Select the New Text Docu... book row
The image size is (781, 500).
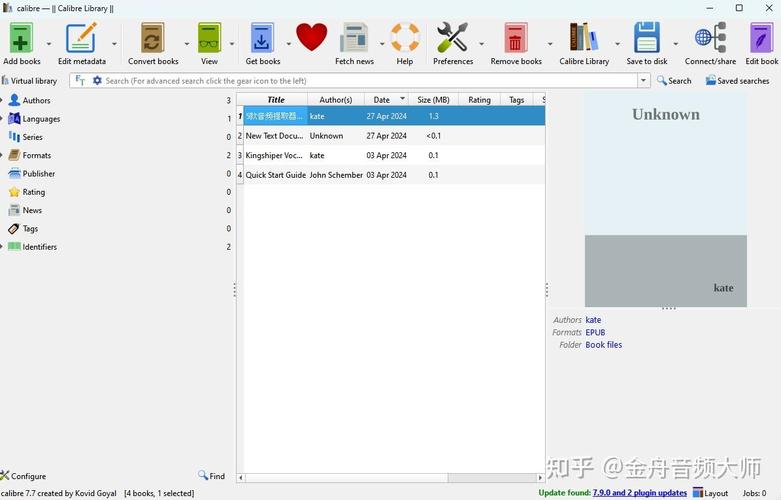(393, 135)
